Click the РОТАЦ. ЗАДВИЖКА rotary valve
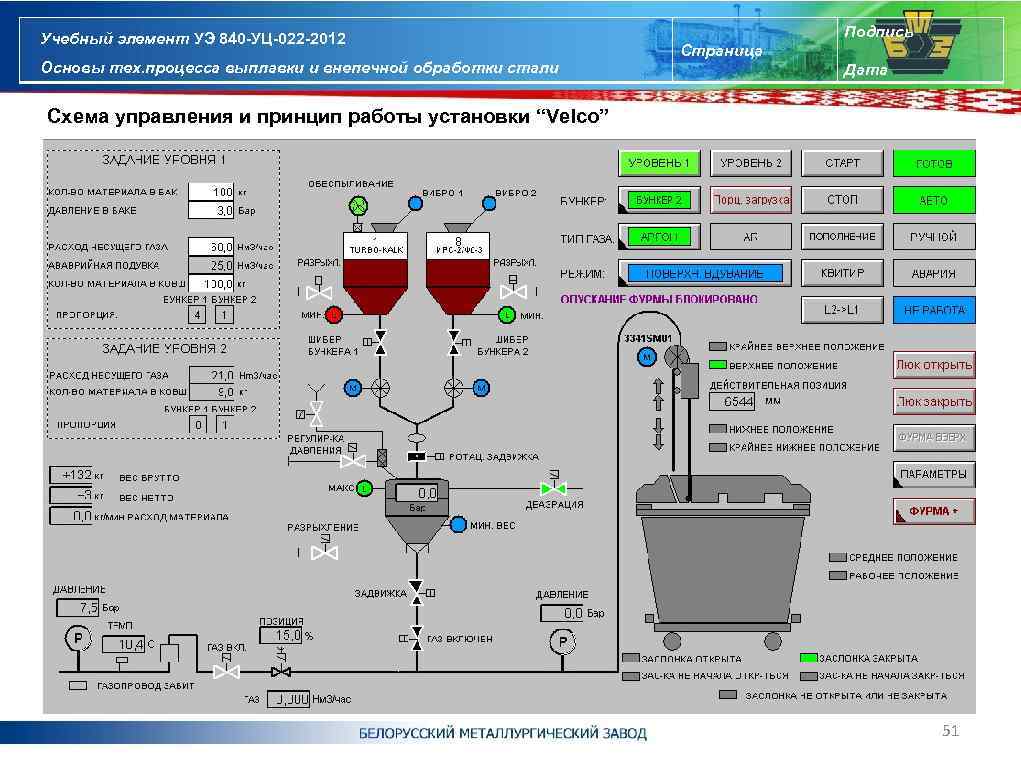Image resolution: width=1021 pixels, height=766 pixels. coord(417,457)
